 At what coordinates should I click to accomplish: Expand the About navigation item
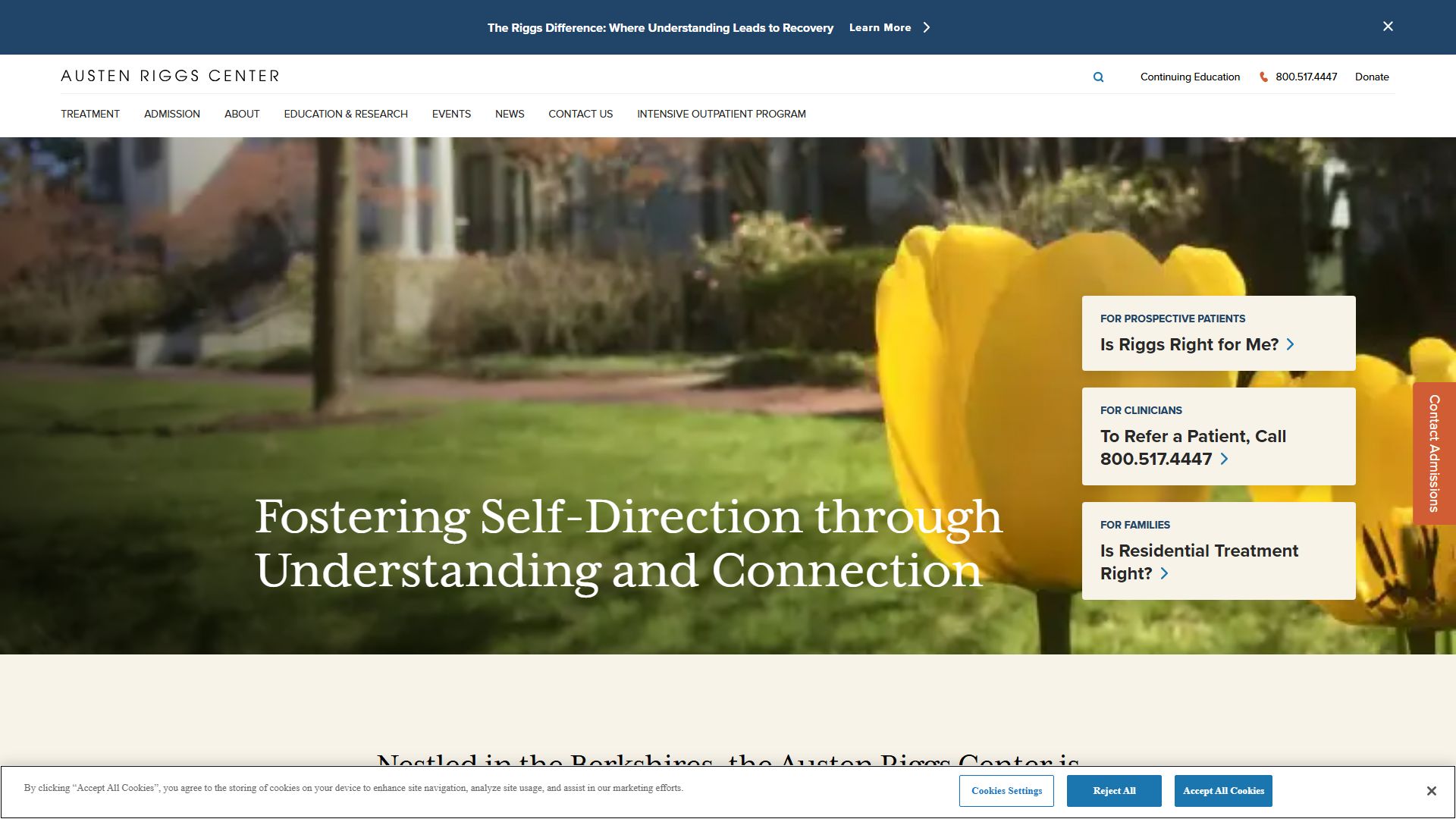point(242,114)
